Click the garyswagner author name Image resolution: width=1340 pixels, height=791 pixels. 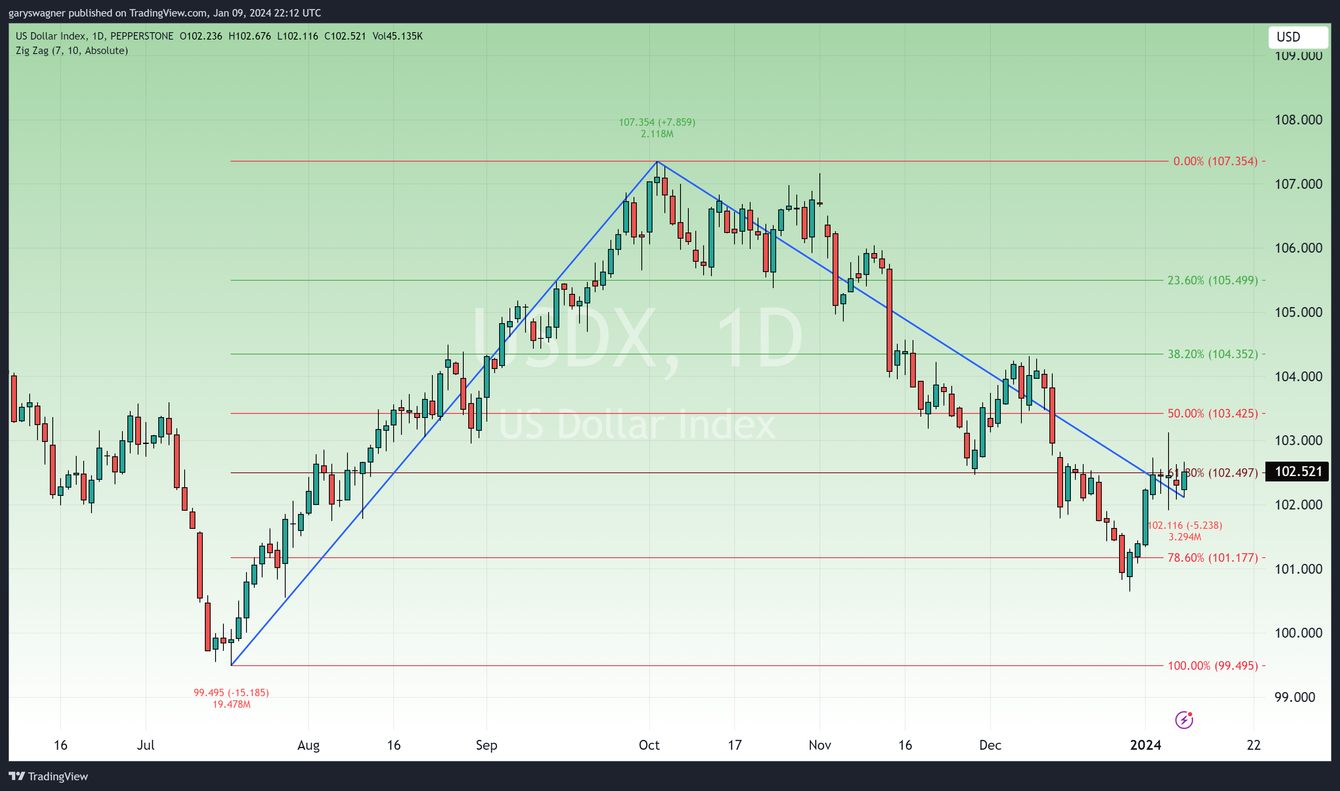(x=36, y=12)
